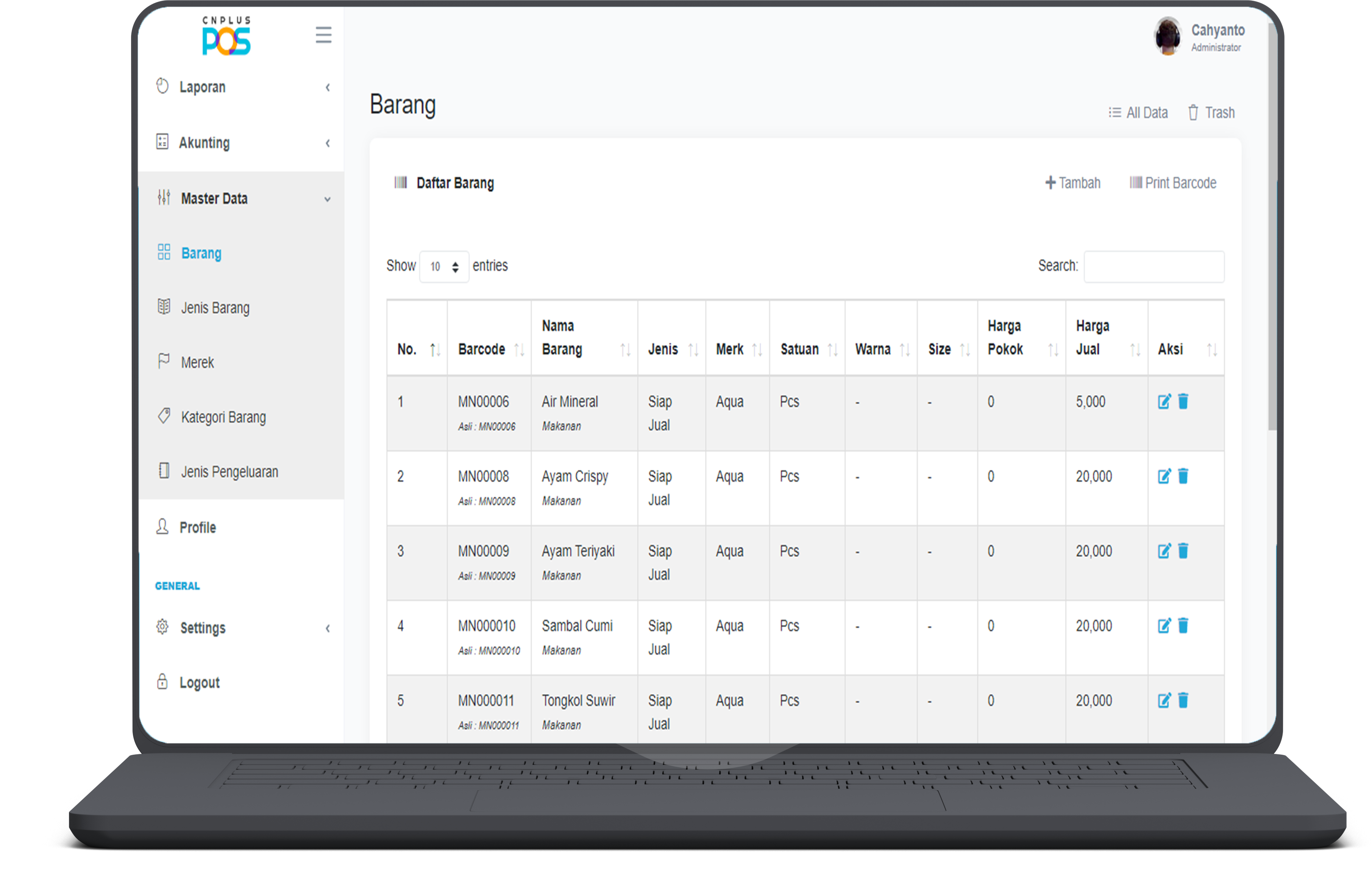The width and height of the screenshot is (1372, 869).
Task: Open Kategori Barang menu item
Action: coord(223,417)
